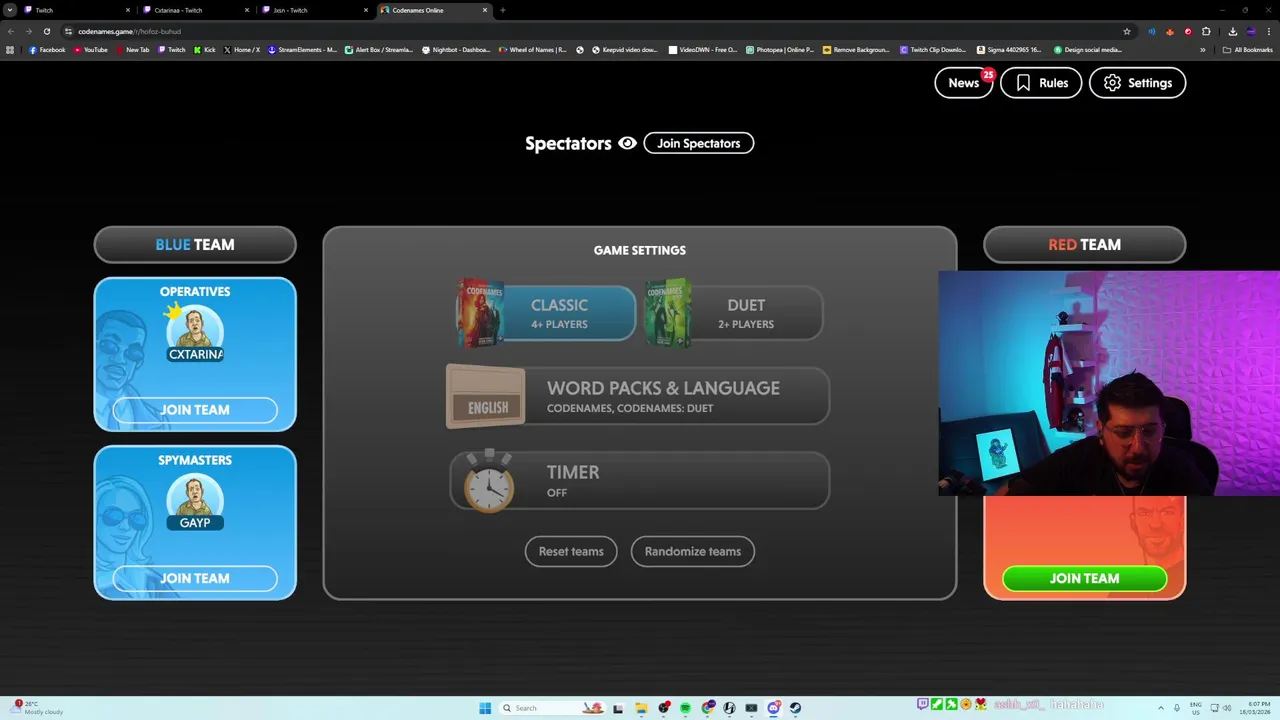Open the Rules bookmark button

[x=1041, y=83]
